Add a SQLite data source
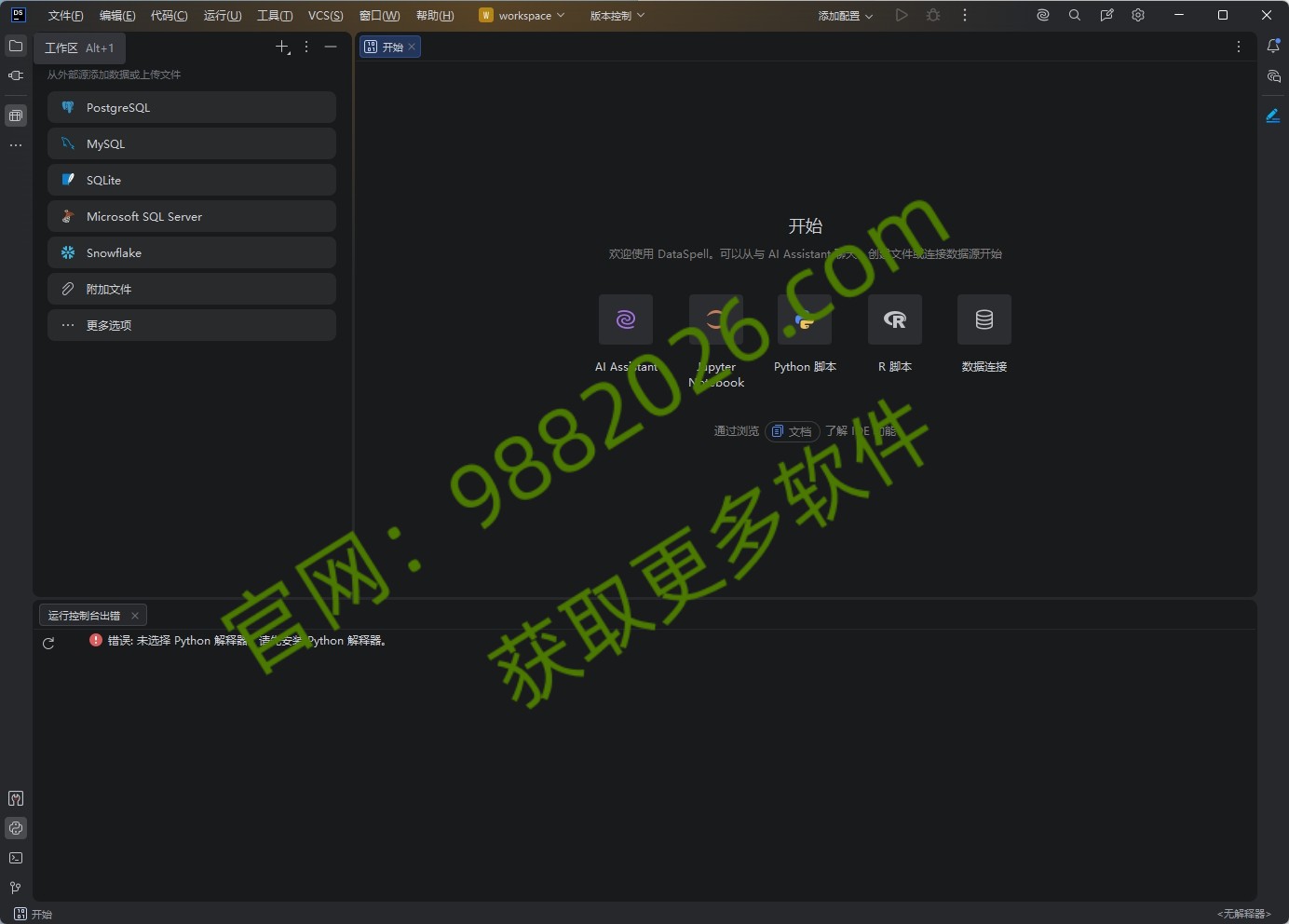 coord(192,180)
